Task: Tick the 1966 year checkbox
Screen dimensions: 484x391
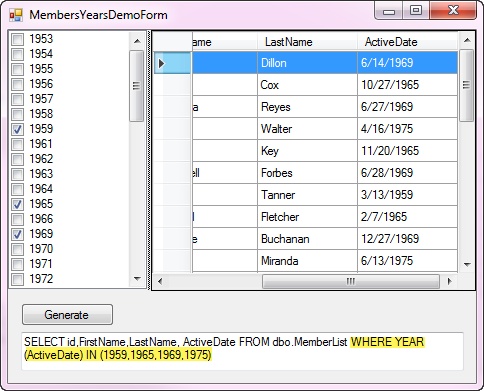Action: pos(18,219)
